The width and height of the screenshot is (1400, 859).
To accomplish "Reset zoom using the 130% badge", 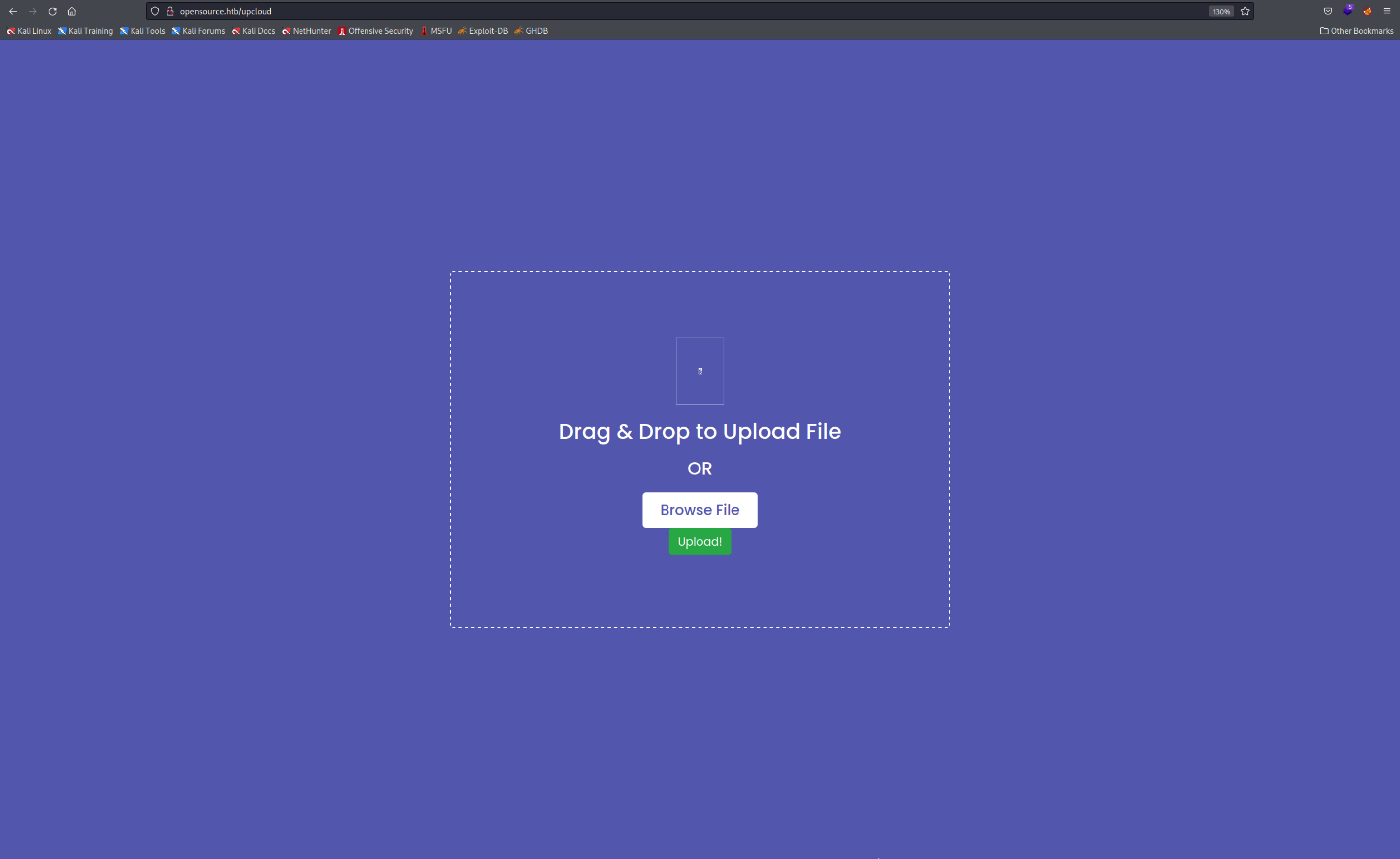I will click(1221, 12).
